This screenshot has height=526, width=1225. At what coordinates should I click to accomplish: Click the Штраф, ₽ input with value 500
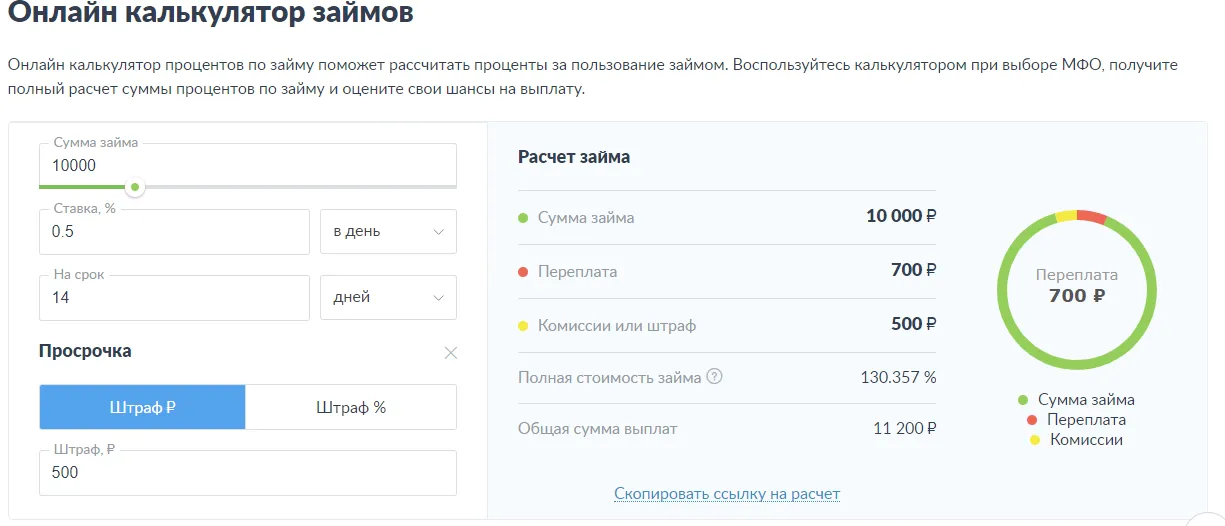[x=248, y=473]
